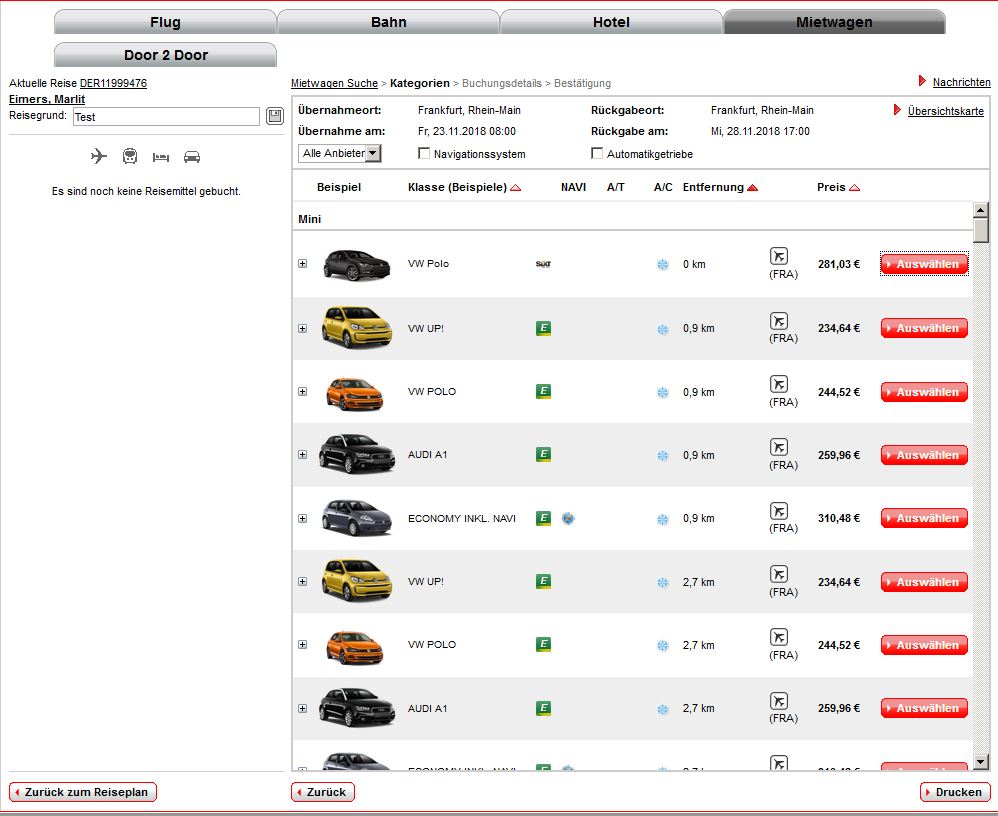Click black VW Polo car image
Viewport: 998px width, 816px height.
pos(356,264)
